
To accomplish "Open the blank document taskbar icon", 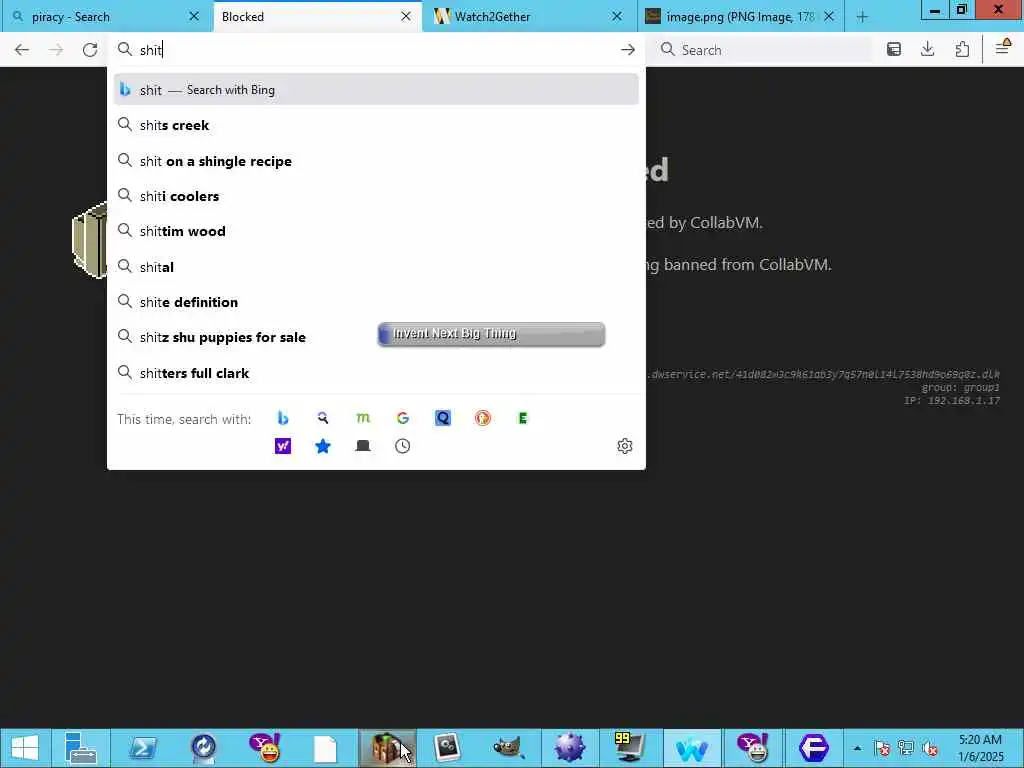I will click(x=325, y=748).
